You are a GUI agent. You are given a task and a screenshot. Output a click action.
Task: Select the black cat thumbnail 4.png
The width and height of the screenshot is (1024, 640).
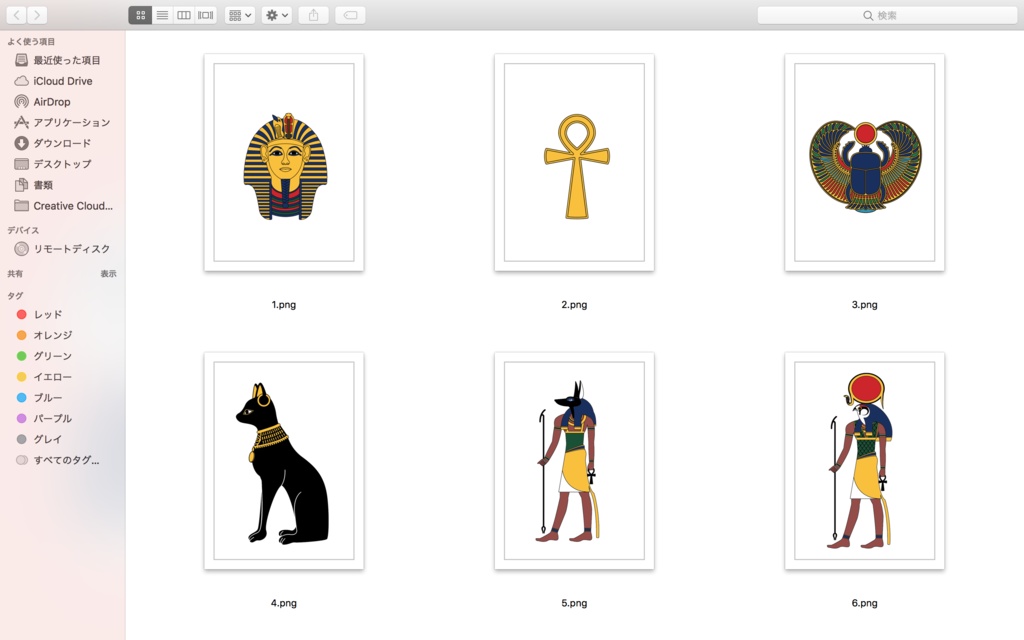point(284,461)
